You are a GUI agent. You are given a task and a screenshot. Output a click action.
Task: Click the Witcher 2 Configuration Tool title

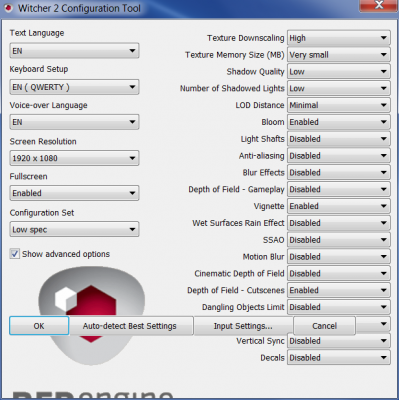(79, 8)
